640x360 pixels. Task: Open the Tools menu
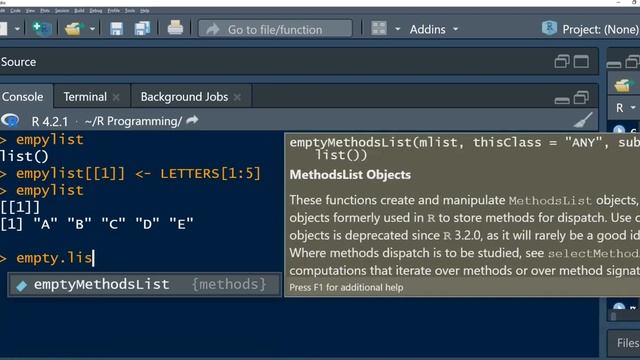130,11
